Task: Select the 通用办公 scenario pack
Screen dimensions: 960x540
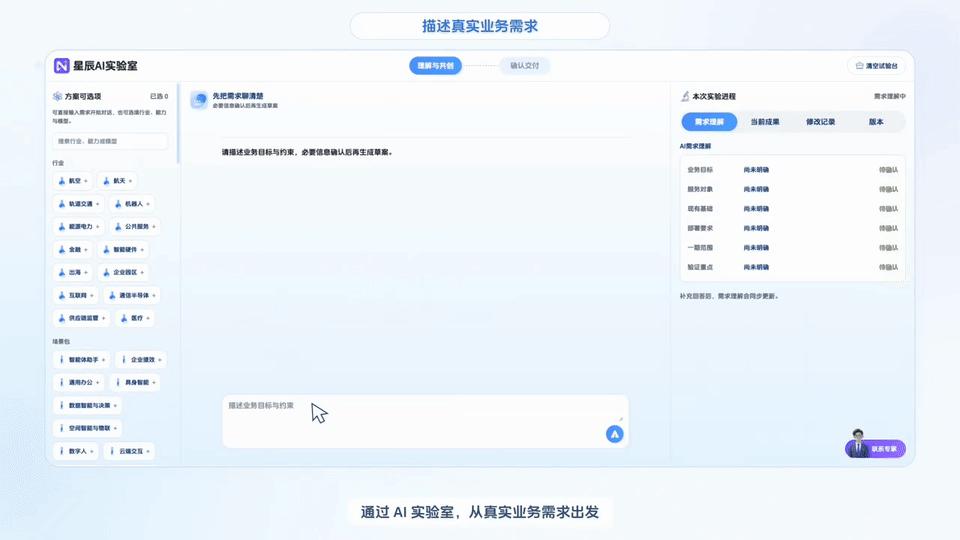Action: tap(78, 382)
